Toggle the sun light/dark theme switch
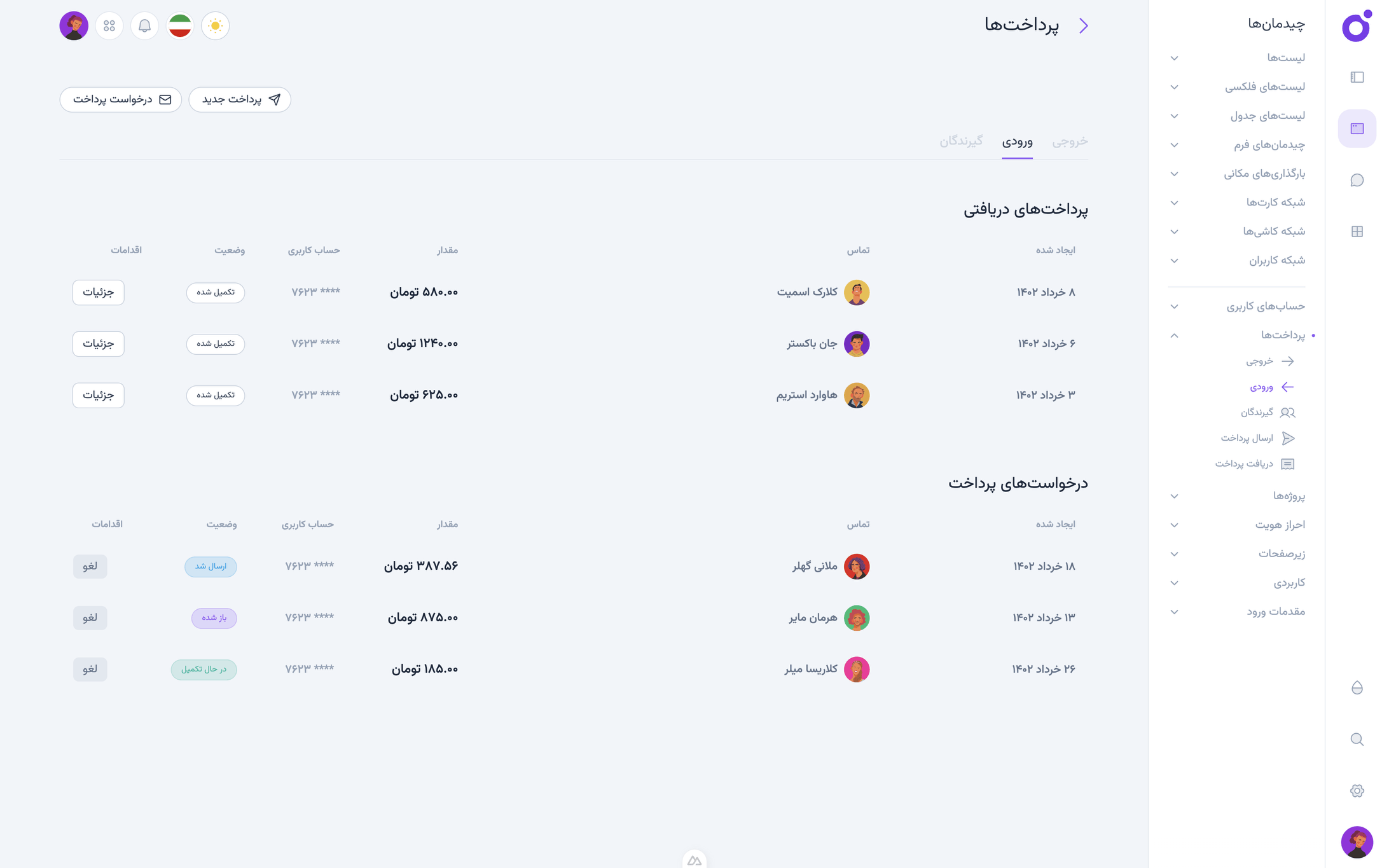 [x=215, y=26]
